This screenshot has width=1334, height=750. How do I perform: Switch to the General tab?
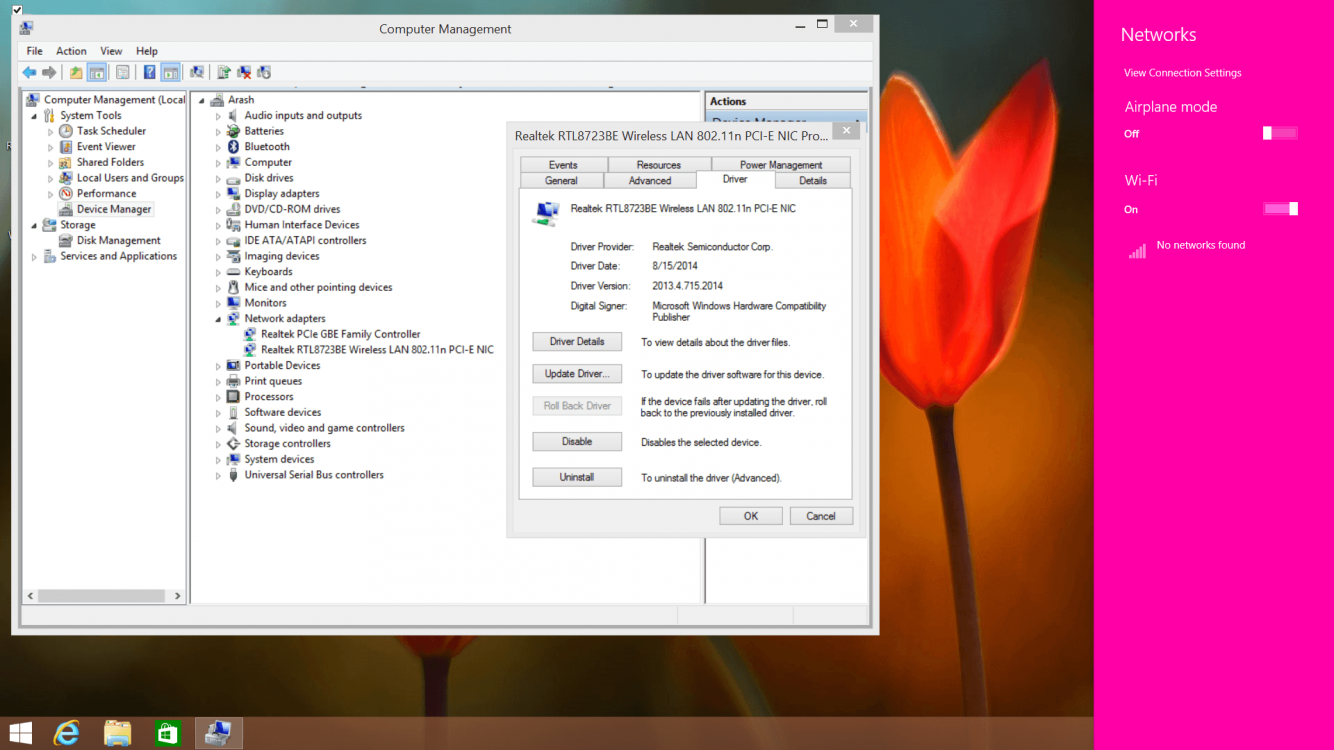tap(561, 181)
